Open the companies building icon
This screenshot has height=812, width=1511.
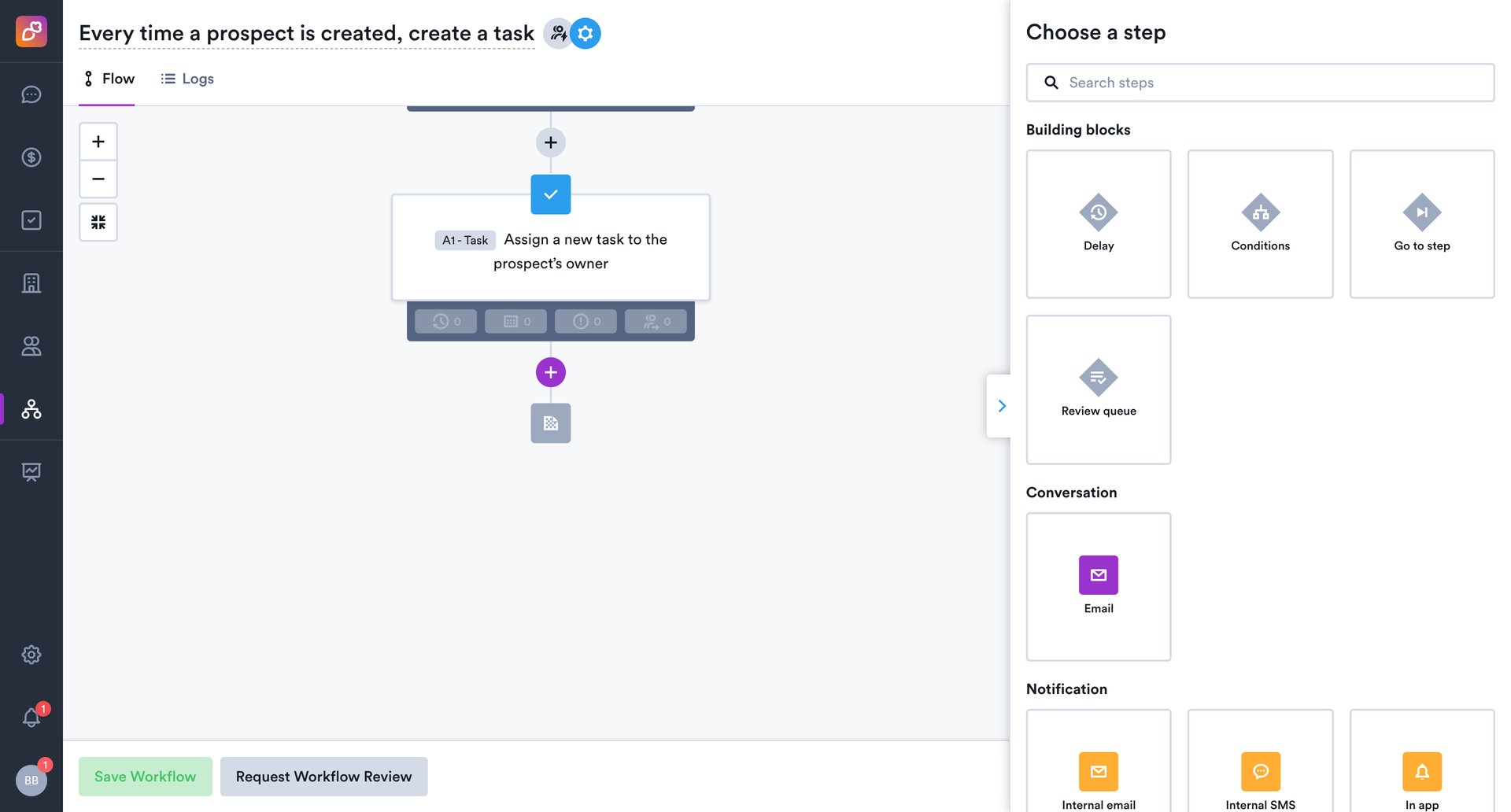pyautogui.click(x=31, y=282)
